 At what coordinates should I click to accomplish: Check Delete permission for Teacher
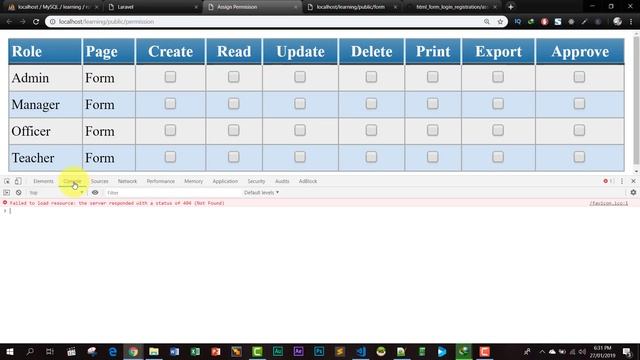pos(371,157)
